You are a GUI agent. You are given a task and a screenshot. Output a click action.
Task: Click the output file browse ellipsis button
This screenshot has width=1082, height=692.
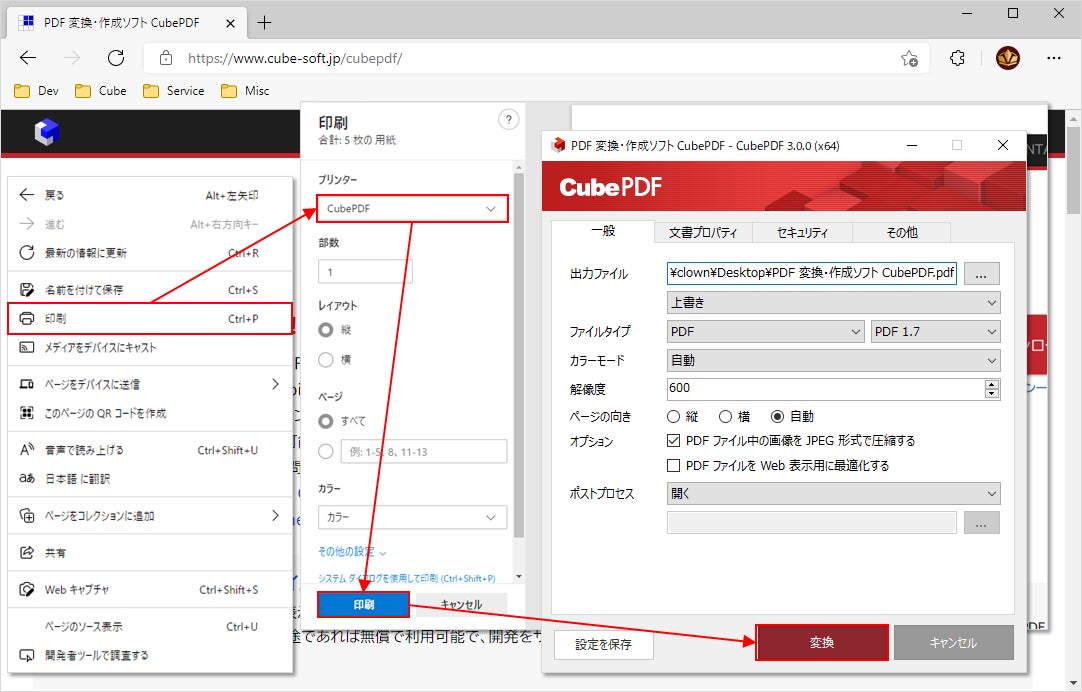(981, 274)
